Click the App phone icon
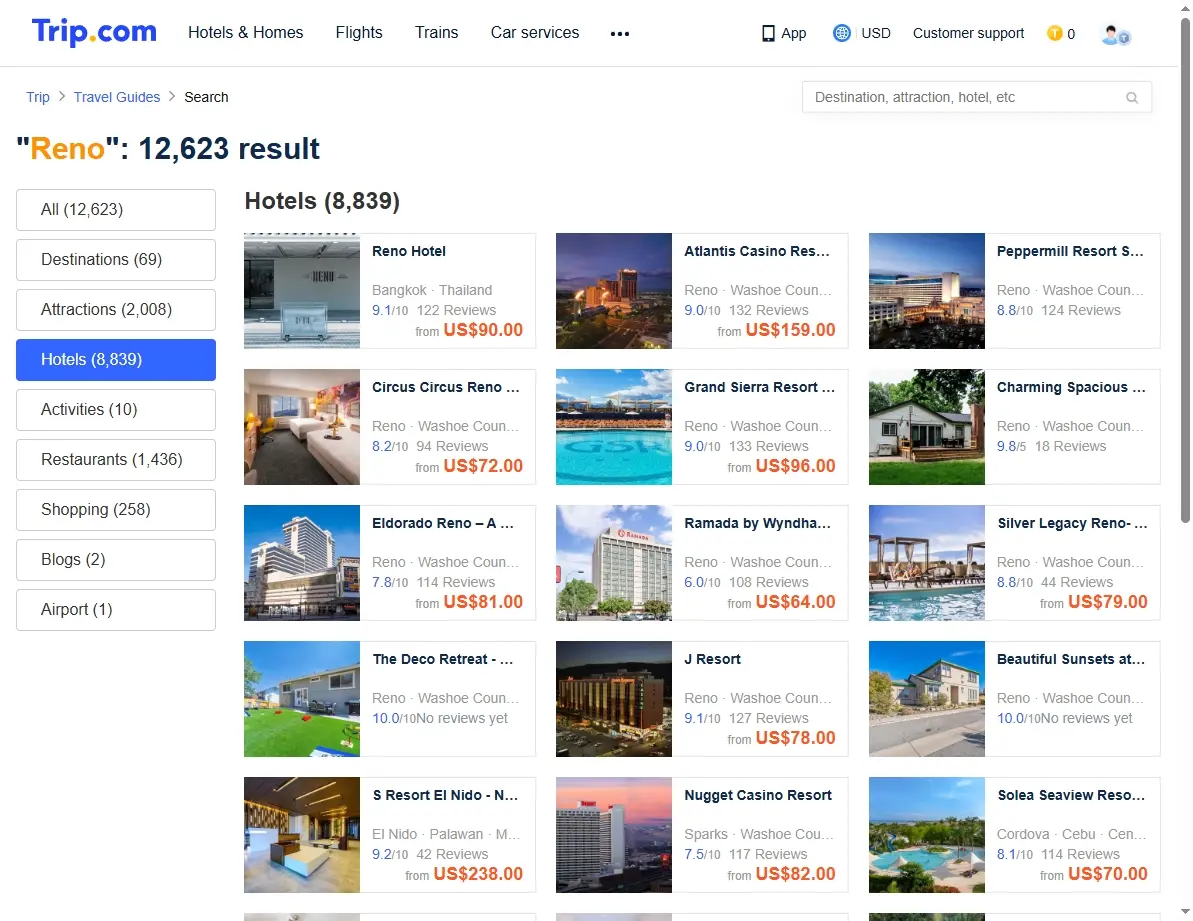This screenshot has width=1193, height=921. [768, 33]
